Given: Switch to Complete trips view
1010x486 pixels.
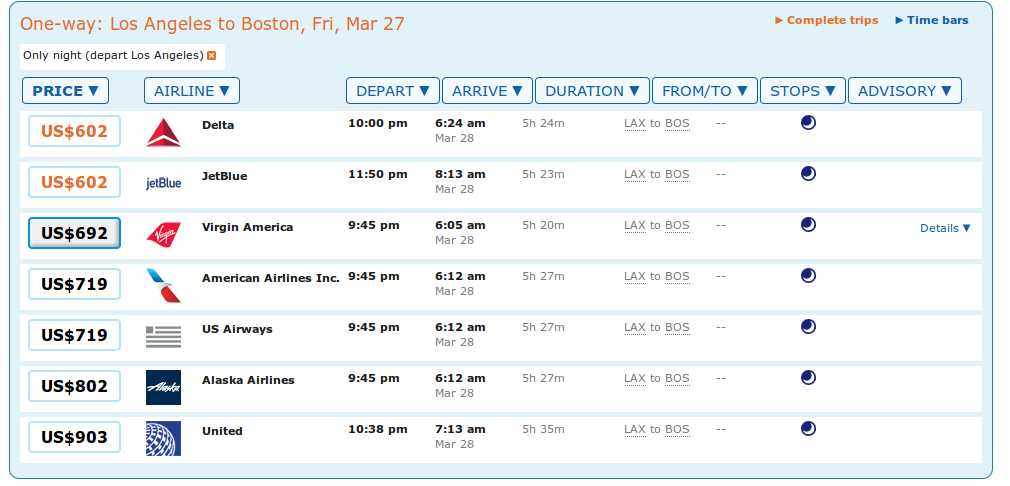Looking at the screenshot, I should tap(827, 20).
